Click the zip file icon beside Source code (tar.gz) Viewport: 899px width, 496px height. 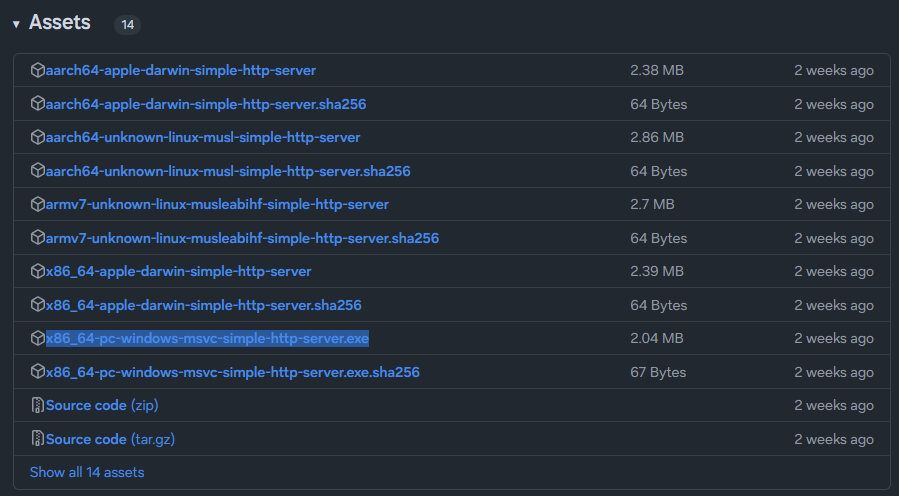38,439
